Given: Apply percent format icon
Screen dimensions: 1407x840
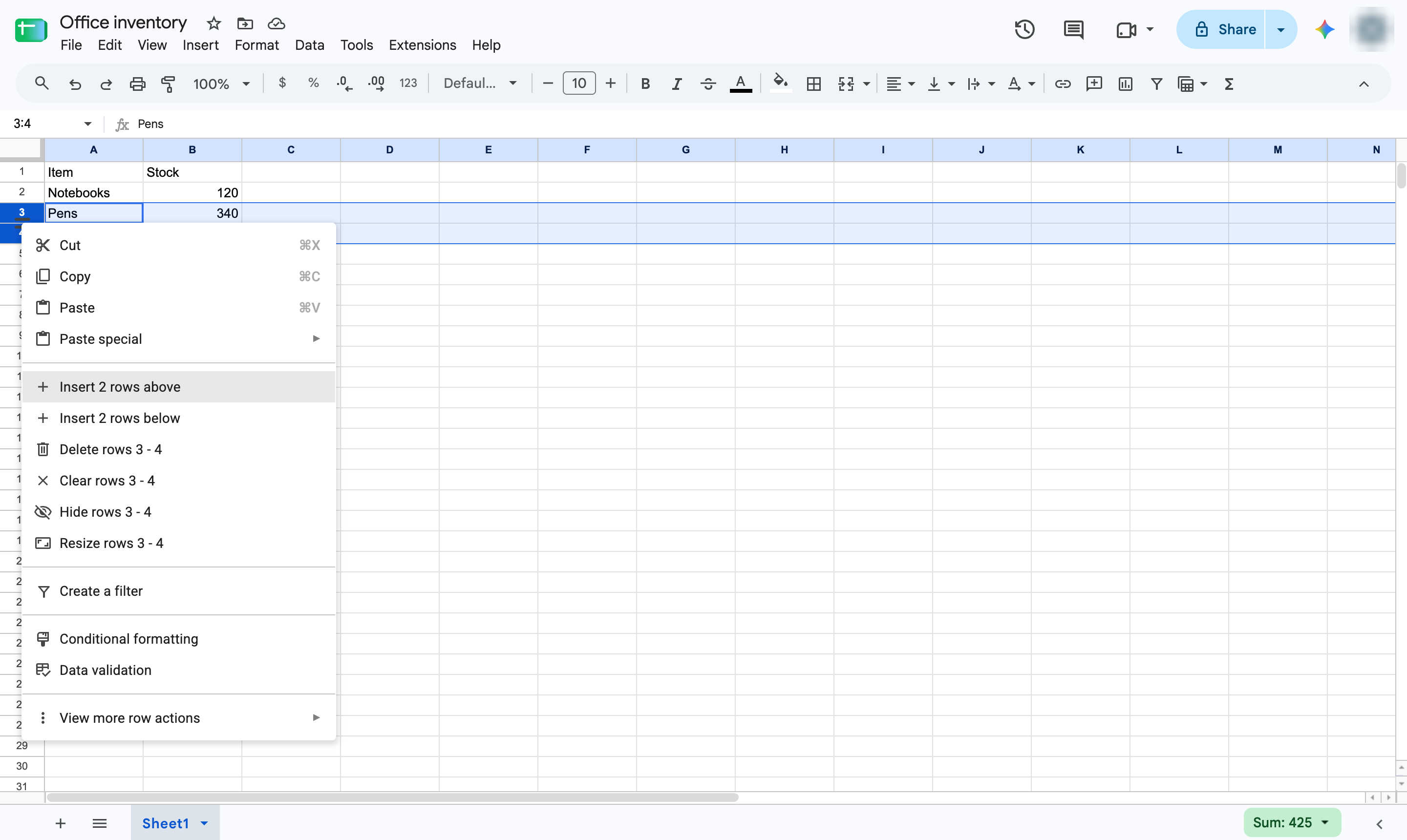Looking at the screenshot, I should [x=313, y=83].
